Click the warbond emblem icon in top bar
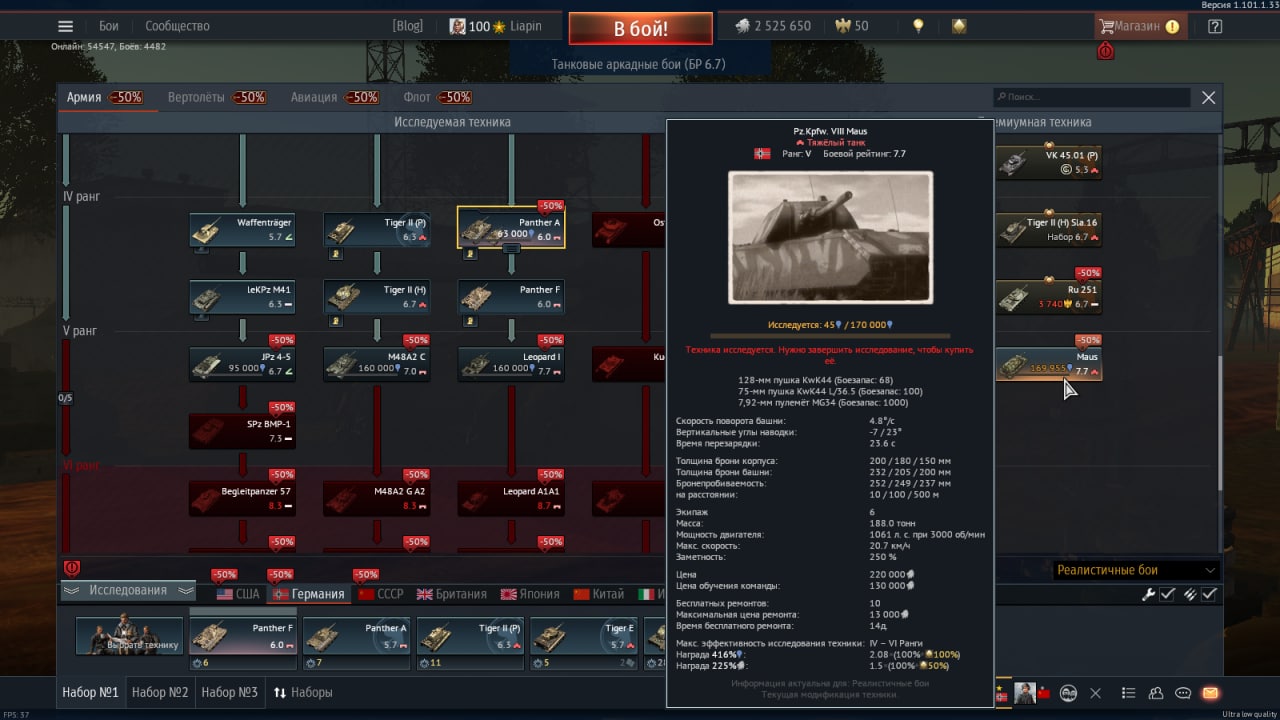The width and height of the screenshot is (1280, 720). pyautogui.click(x=959, y=26)
